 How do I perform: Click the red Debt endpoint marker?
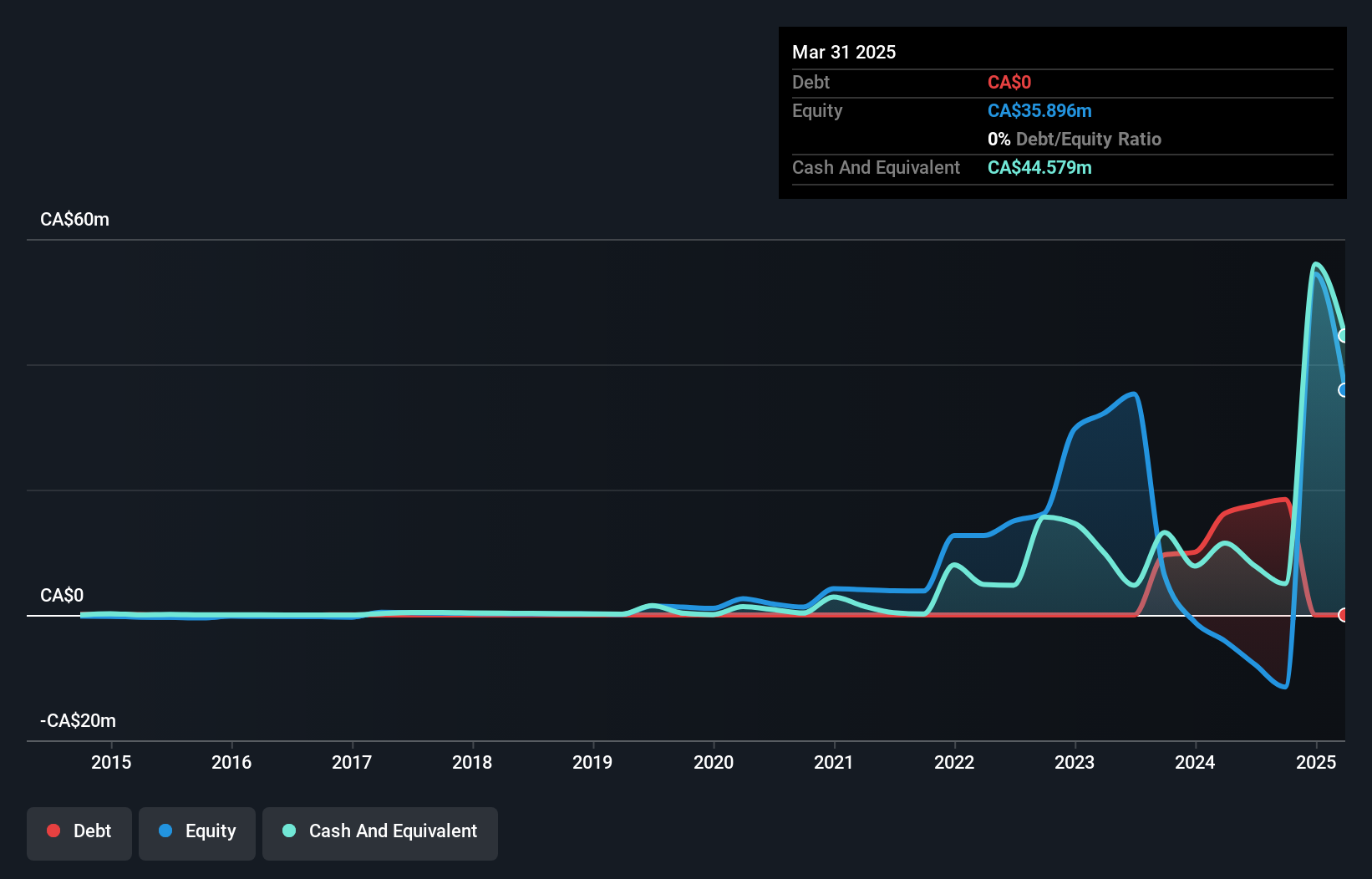click(x=1344, y=615)
